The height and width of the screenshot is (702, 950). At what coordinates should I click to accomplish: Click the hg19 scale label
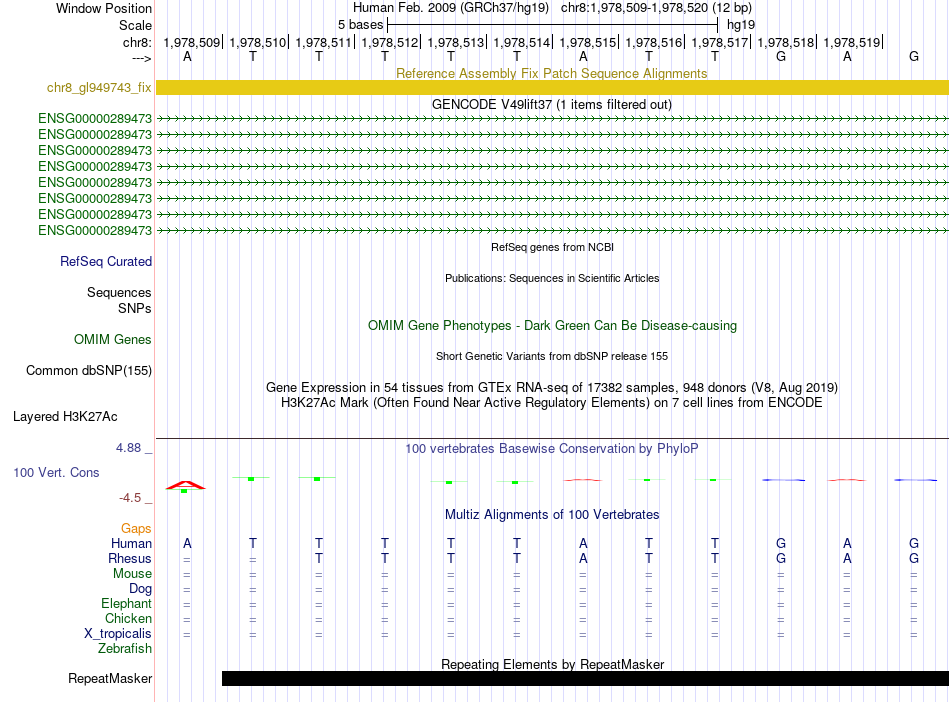pyautogui.click(x=741, y=25)
